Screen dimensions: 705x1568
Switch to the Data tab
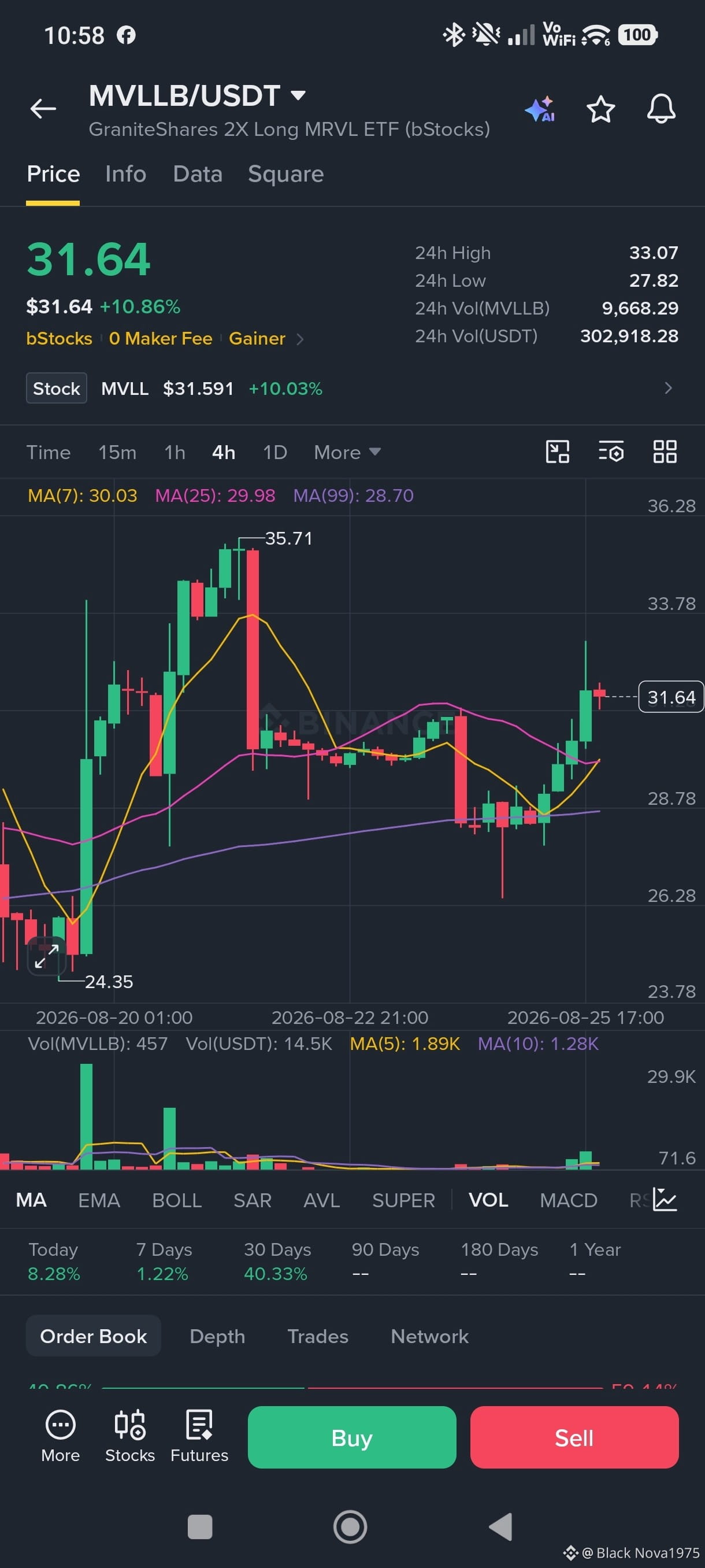coord(198,174)
